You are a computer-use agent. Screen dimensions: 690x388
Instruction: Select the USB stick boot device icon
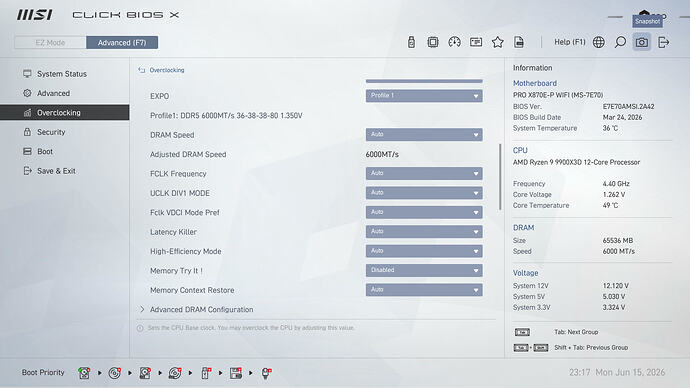(x=206, y=373)
